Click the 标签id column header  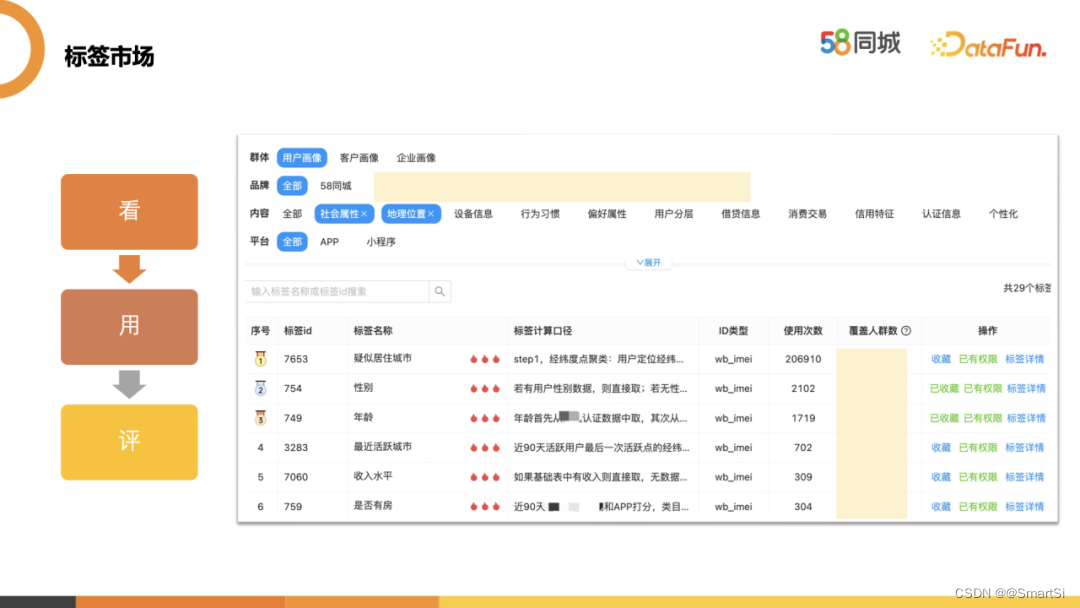coord(298,331)
